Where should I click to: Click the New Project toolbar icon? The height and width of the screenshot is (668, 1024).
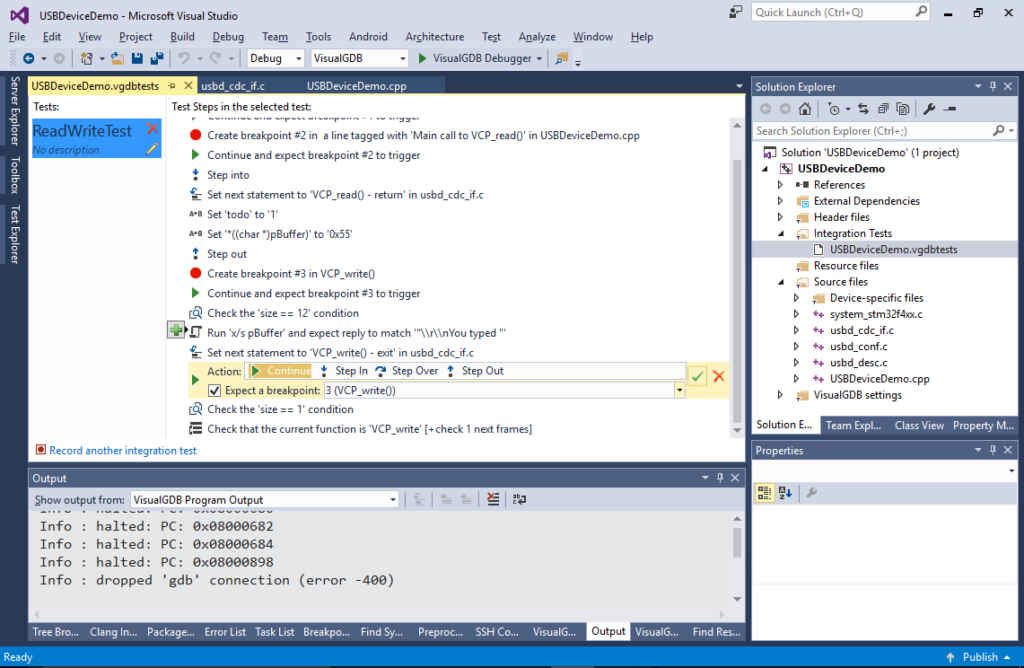(x=86, y=58)
